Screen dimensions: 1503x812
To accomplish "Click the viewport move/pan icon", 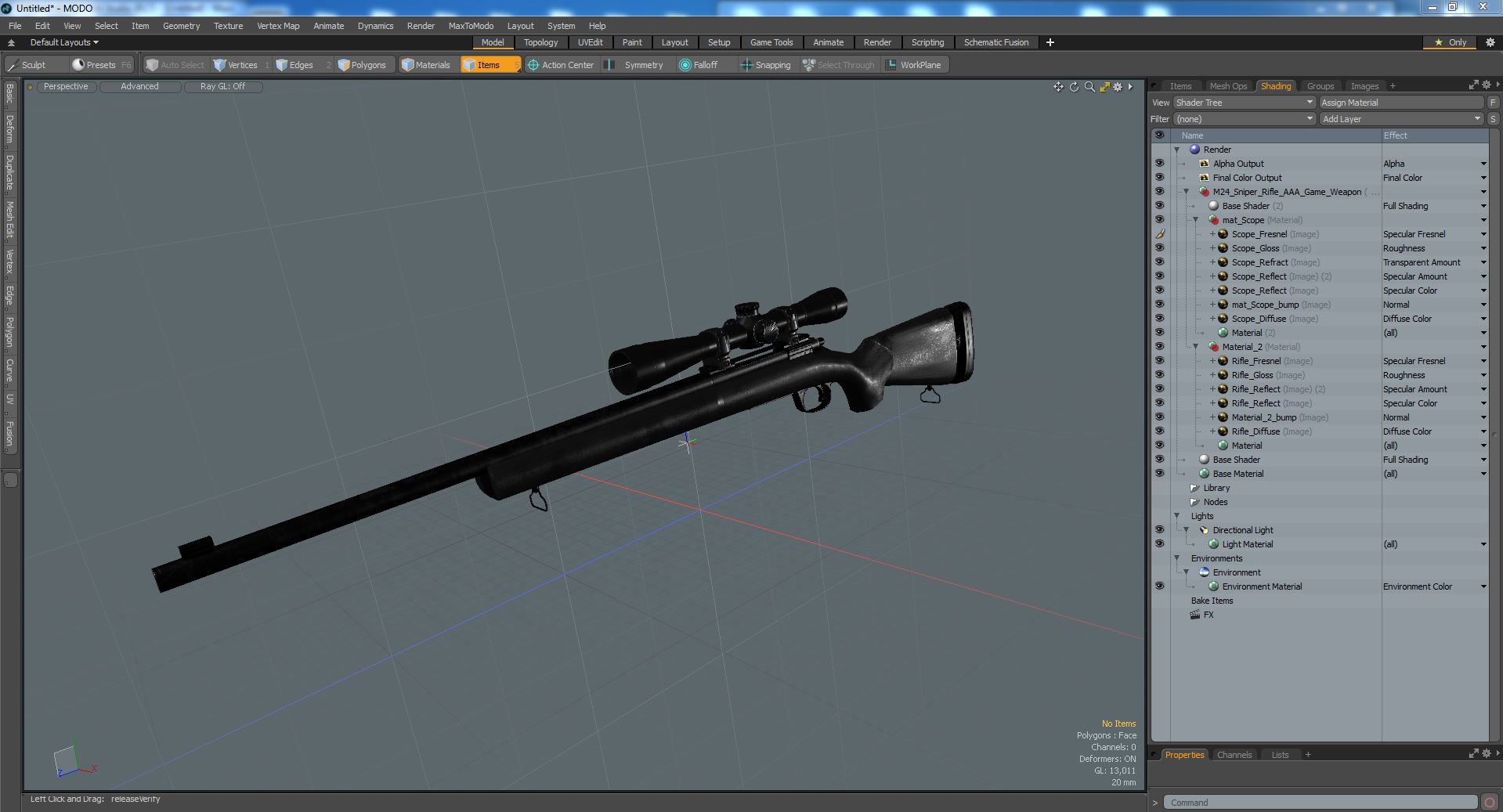I will tap(1058, 87).
